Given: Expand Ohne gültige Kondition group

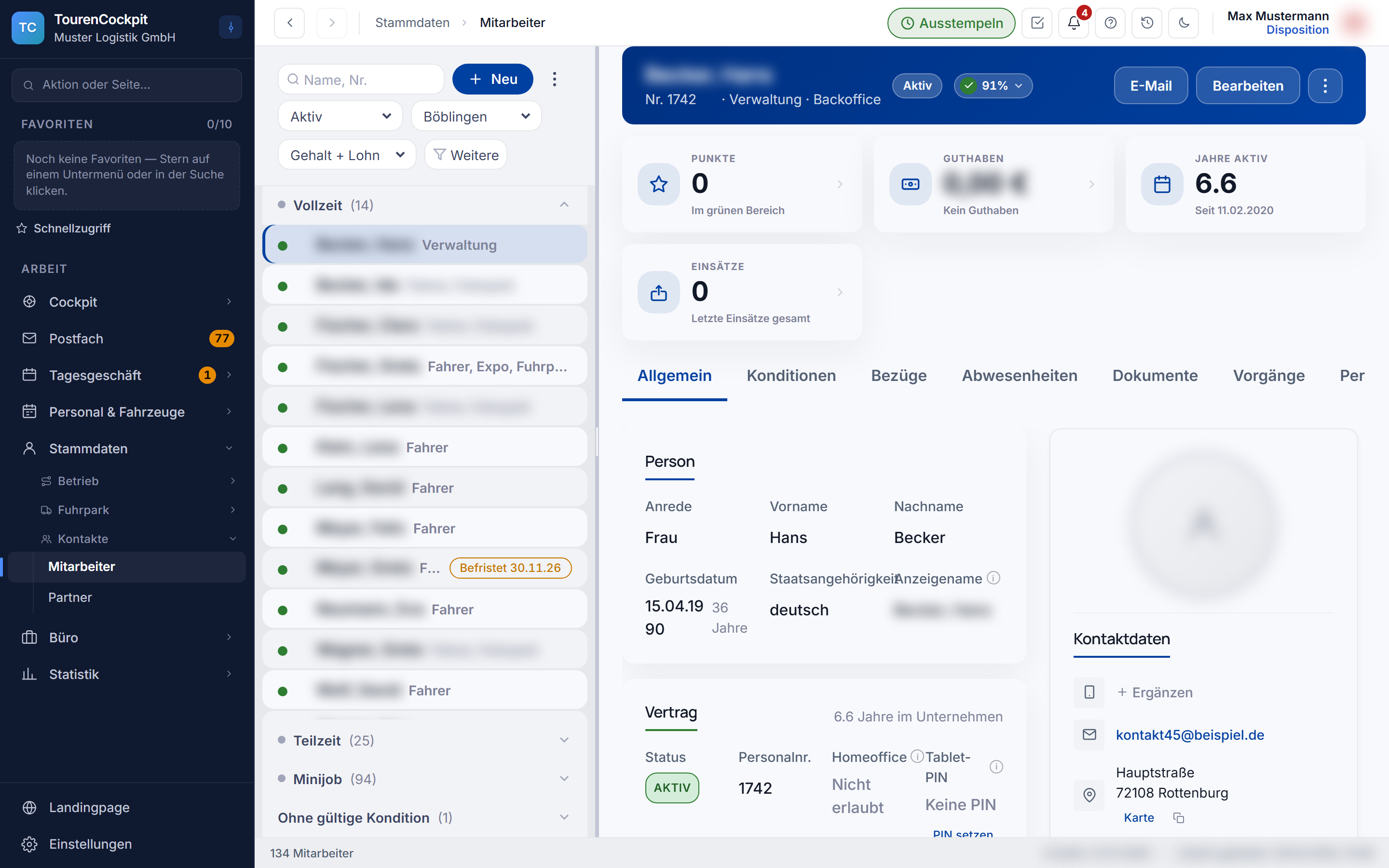Looking at the screenshot, I should (x=425, y=817).
